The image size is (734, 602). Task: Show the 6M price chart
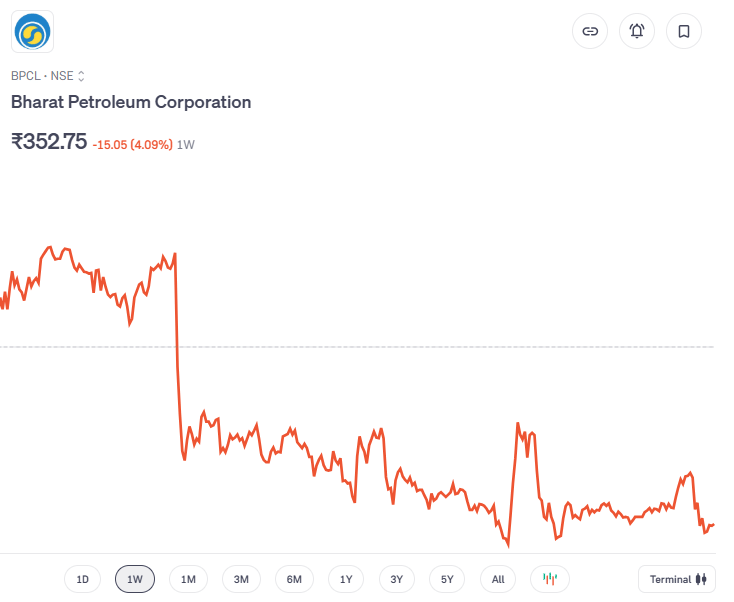(x=294, y=579)
